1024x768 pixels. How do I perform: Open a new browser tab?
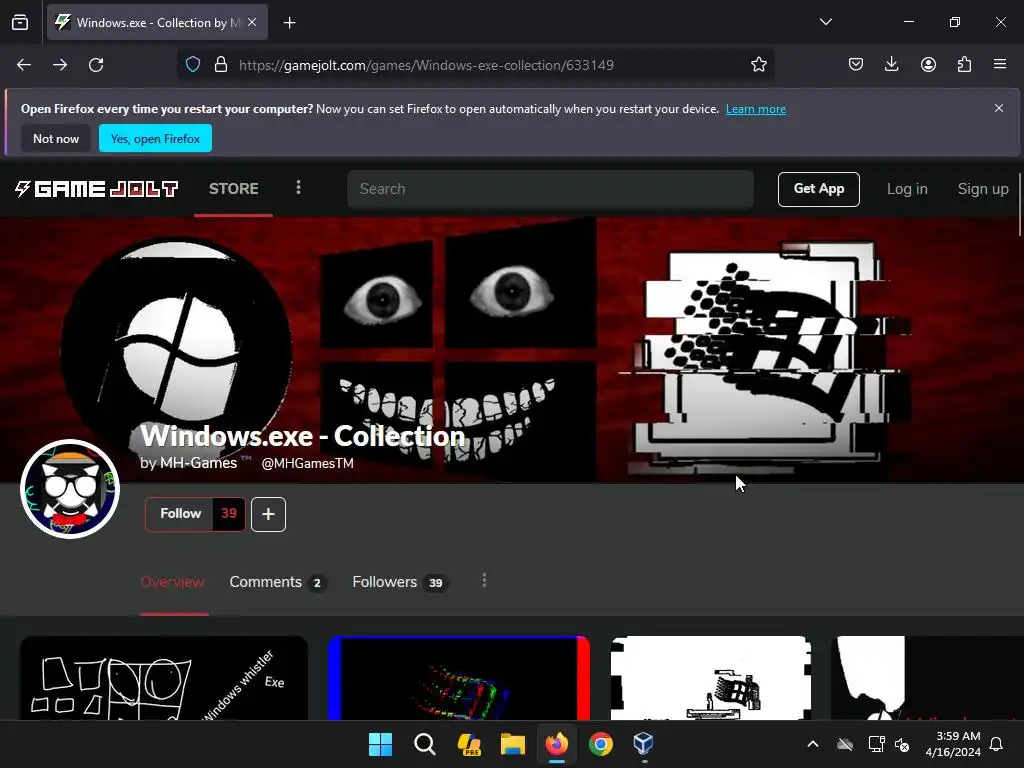click(x=289, y=23)
